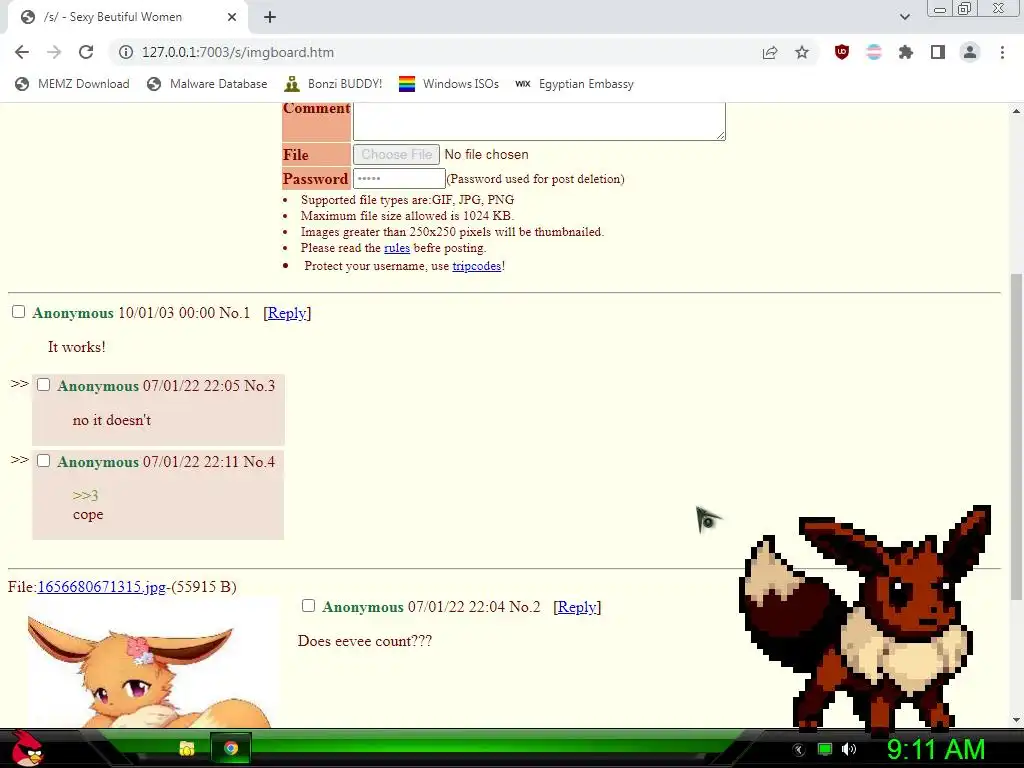Viewport: 1024px width, 768px height.
Task: Tick checkbox for post No.4
Action: coord(43,461)
